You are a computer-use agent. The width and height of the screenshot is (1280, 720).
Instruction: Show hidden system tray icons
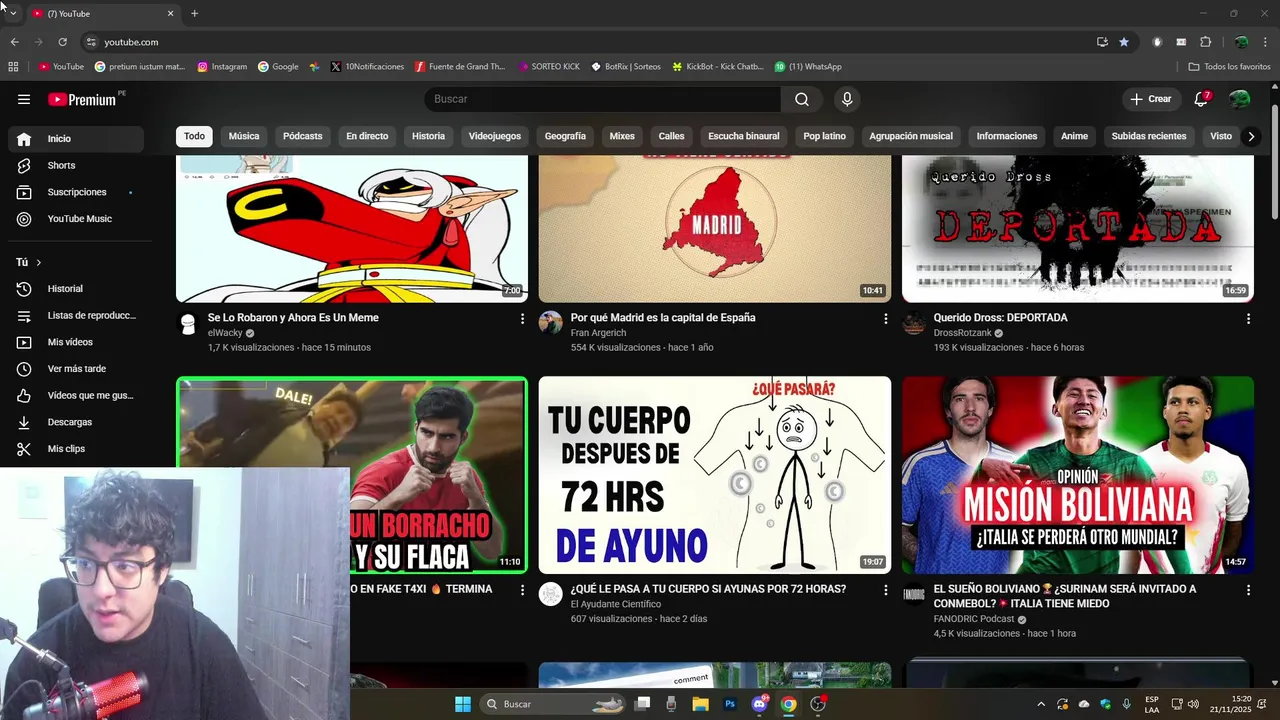click(1041, 704)
